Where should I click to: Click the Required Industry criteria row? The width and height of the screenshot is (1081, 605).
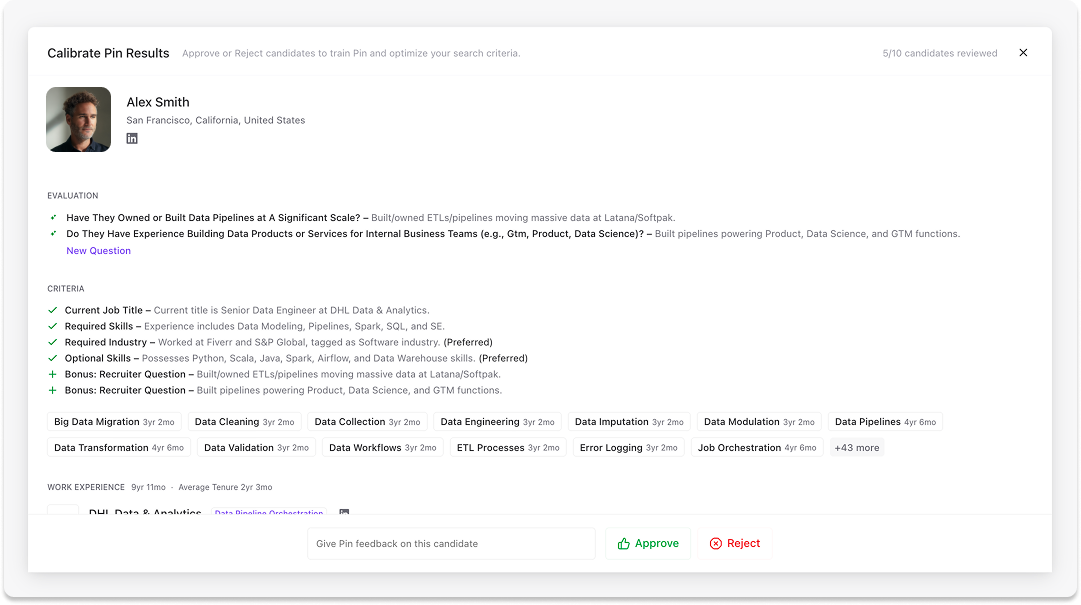[270, 342]
